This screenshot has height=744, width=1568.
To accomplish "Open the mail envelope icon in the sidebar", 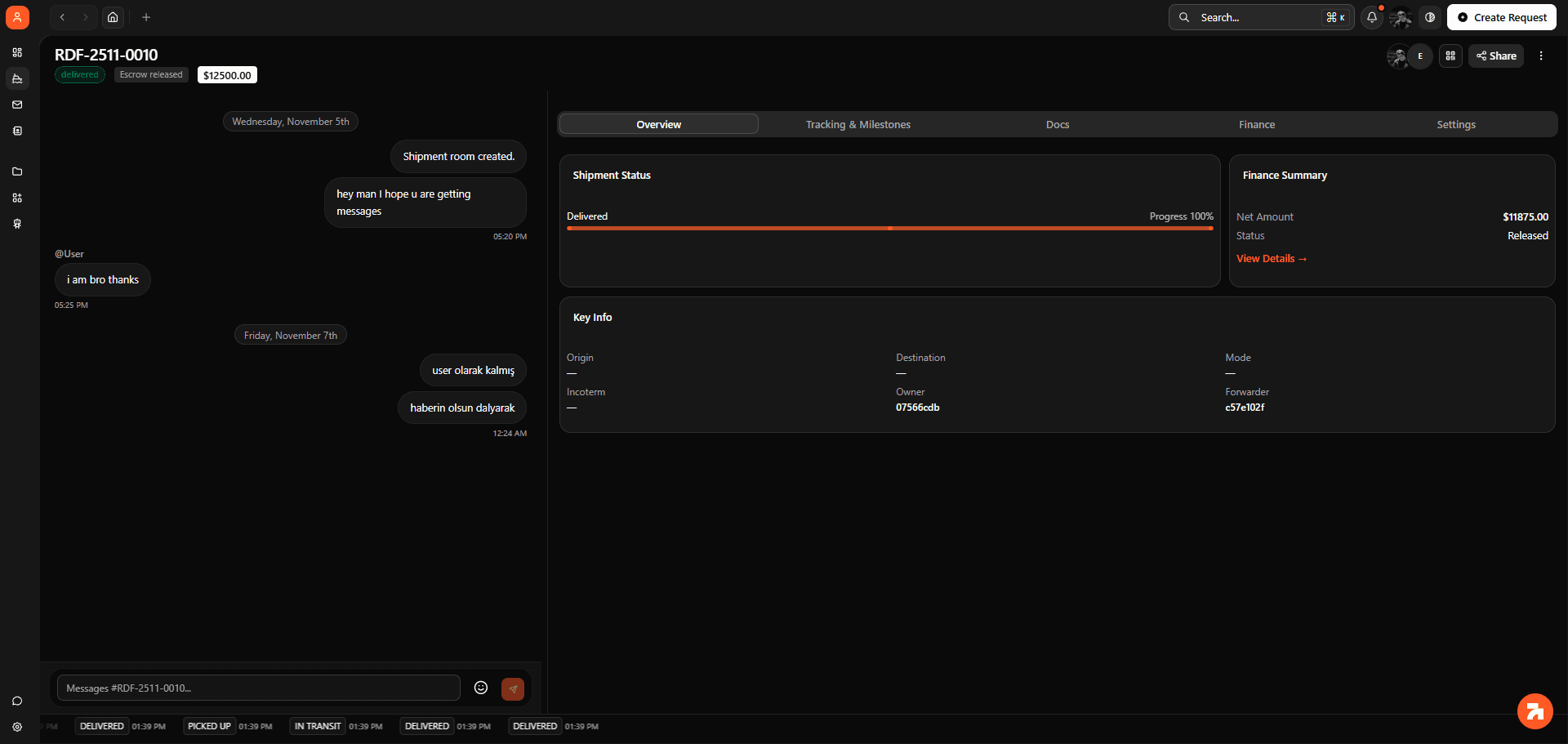I will [17, 105].
